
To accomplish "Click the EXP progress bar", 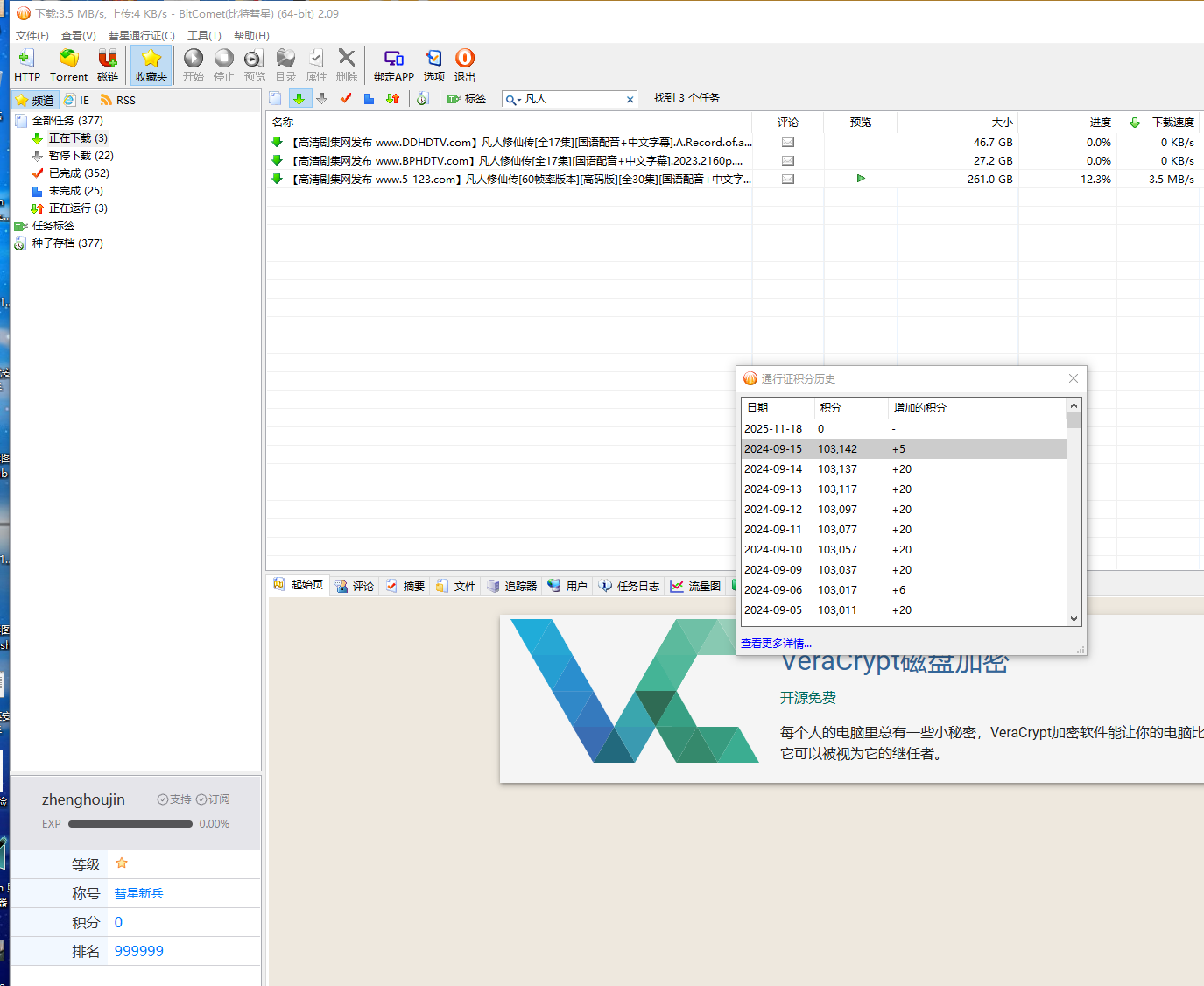I will pos(130,824).
